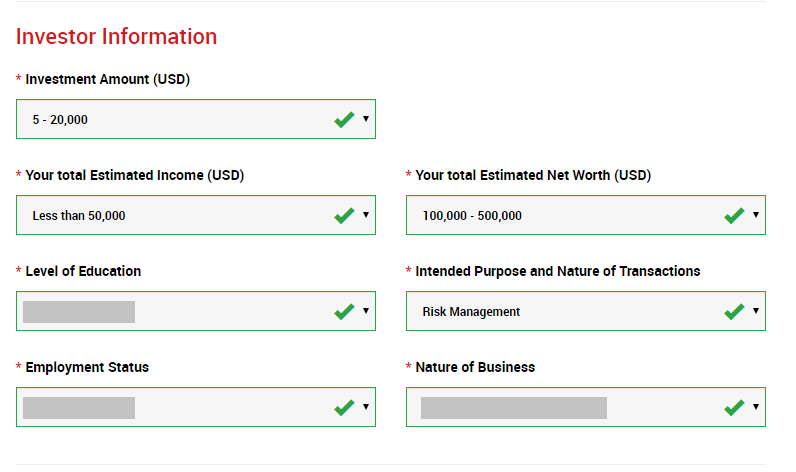Click the green checkmark in Investment Amount field
Image resolution: width=796 pixels, height=472 pixels.
coord(344,119)
